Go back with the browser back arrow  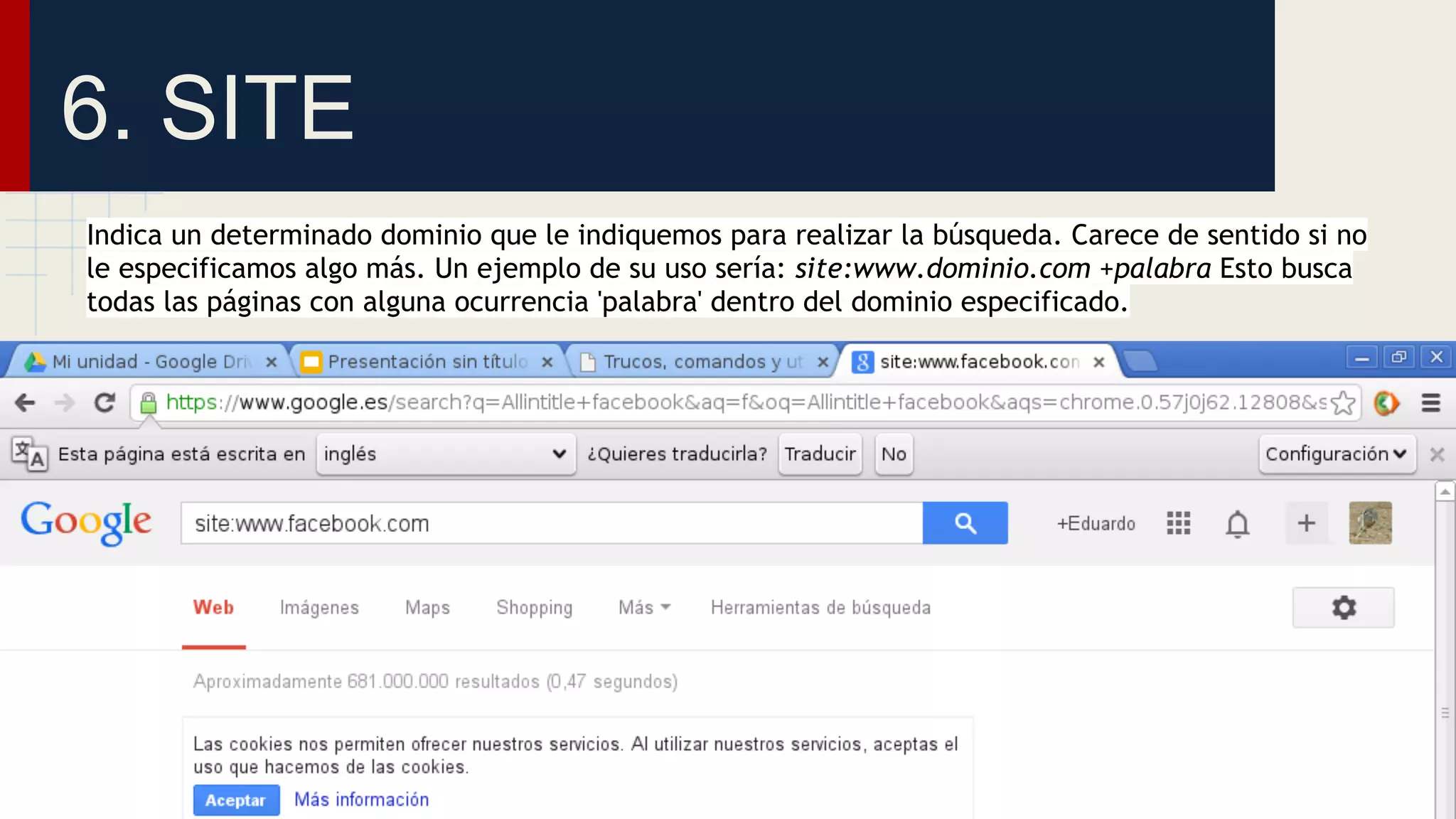pos(25,403)
